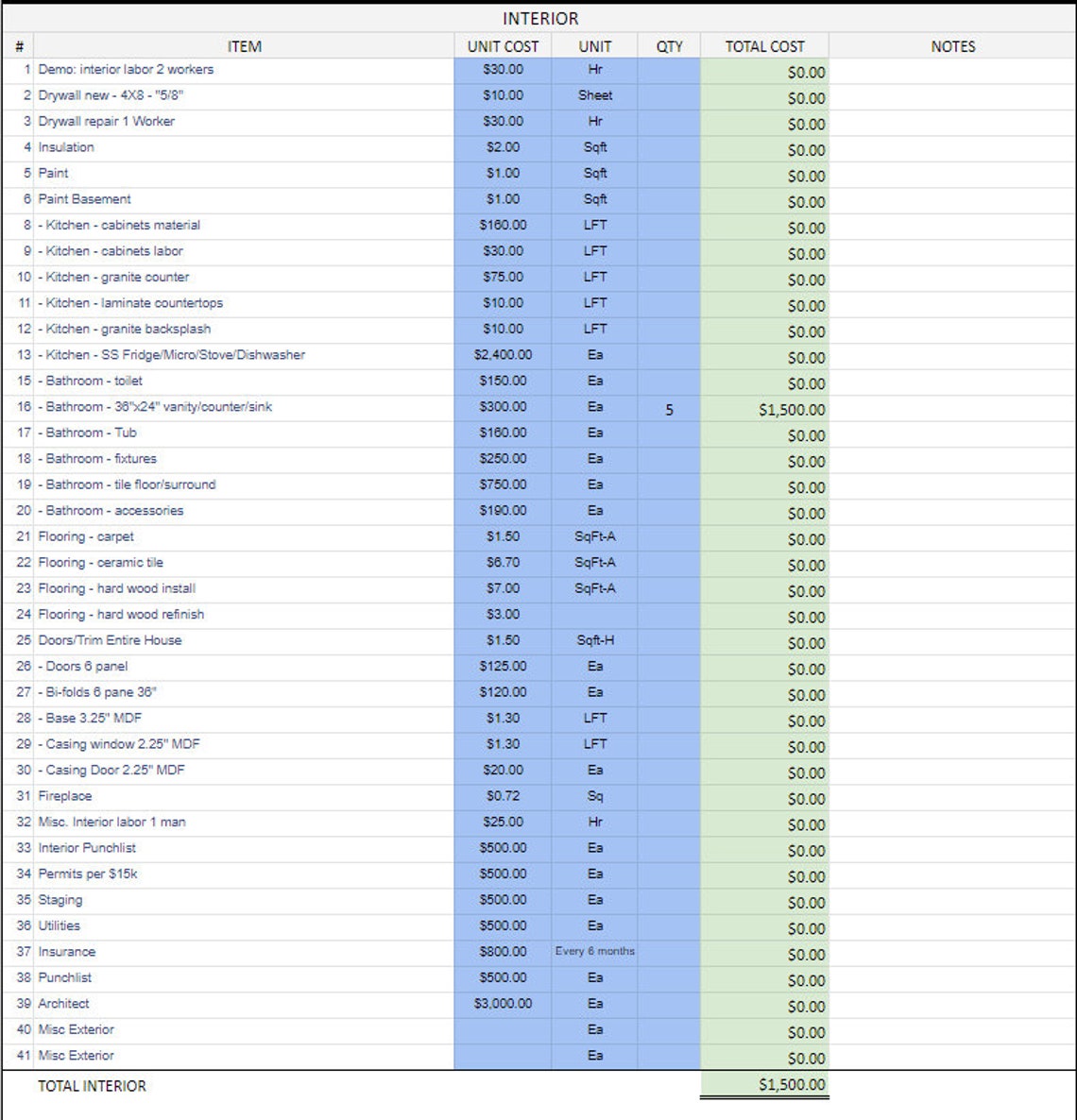Viewport: 1077px width, 1120px height.
Task: Select the QTY cell showing 5
Action: (668, 409)
